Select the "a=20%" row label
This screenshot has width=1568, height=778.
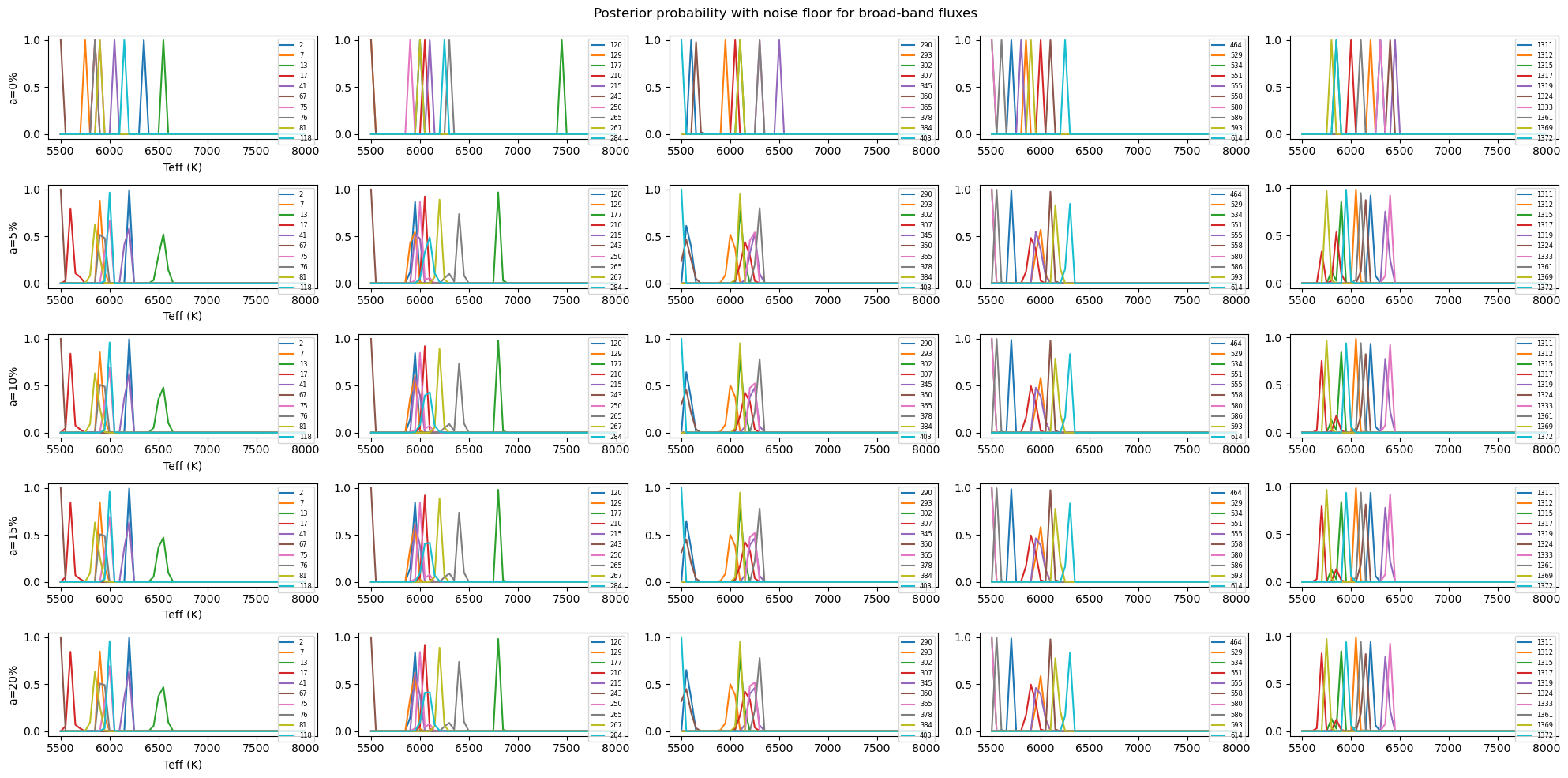pos(13,685)
